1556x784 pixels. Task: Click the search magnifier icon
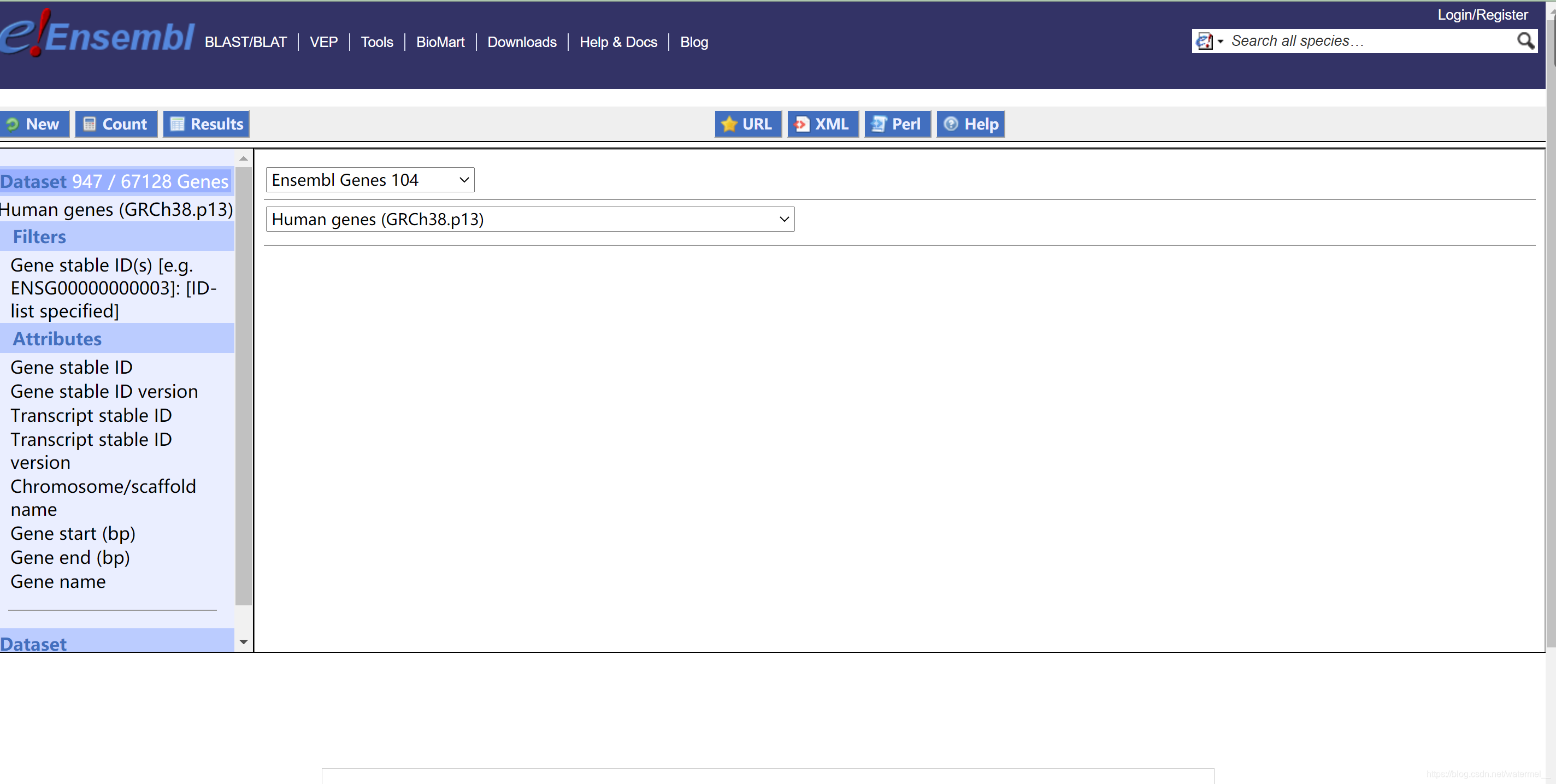pos(1525,41)
